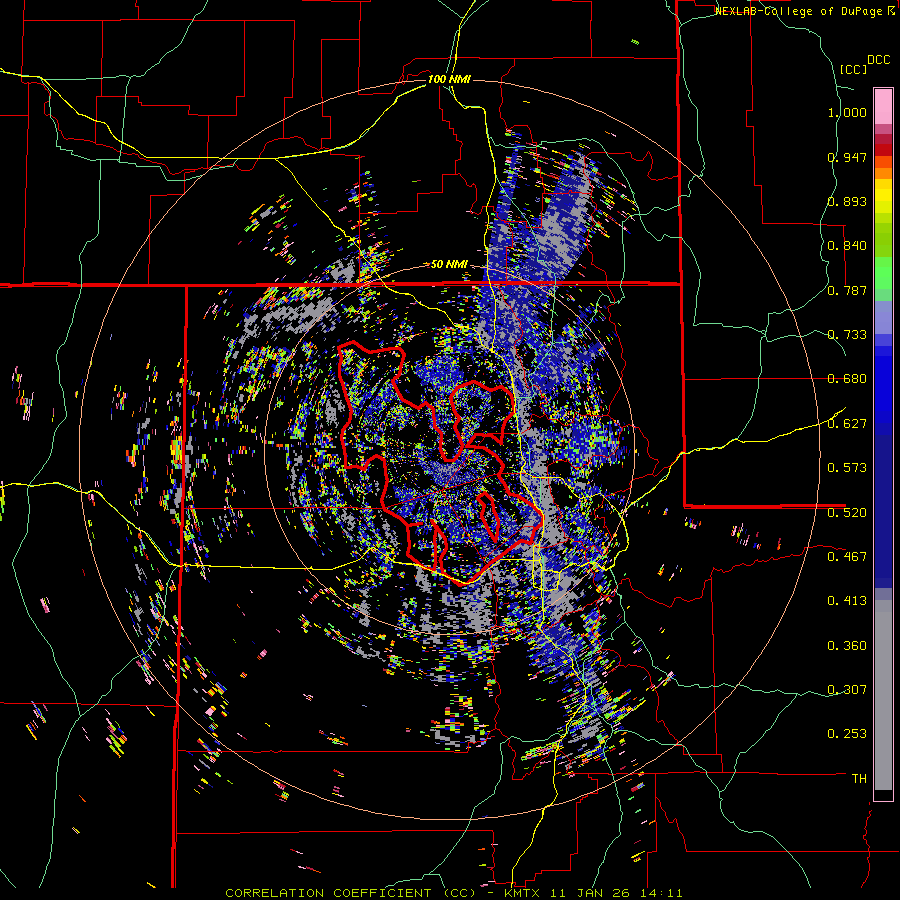The height and width of the screenshot is (900, 900).
Task: Pick the bright green swatch in the color bar
Action: [883, 273]
